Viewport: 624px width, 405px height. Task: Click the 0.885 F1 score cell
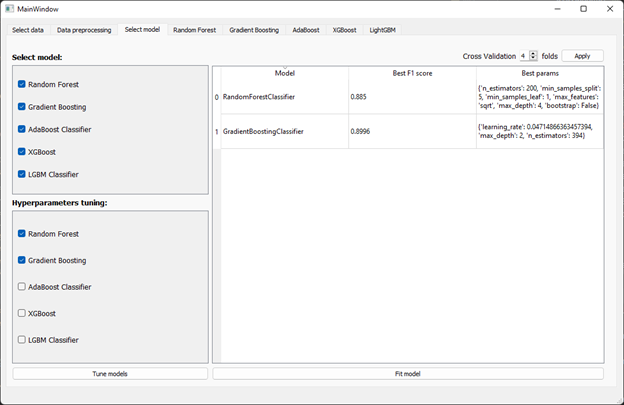(412, 97)
